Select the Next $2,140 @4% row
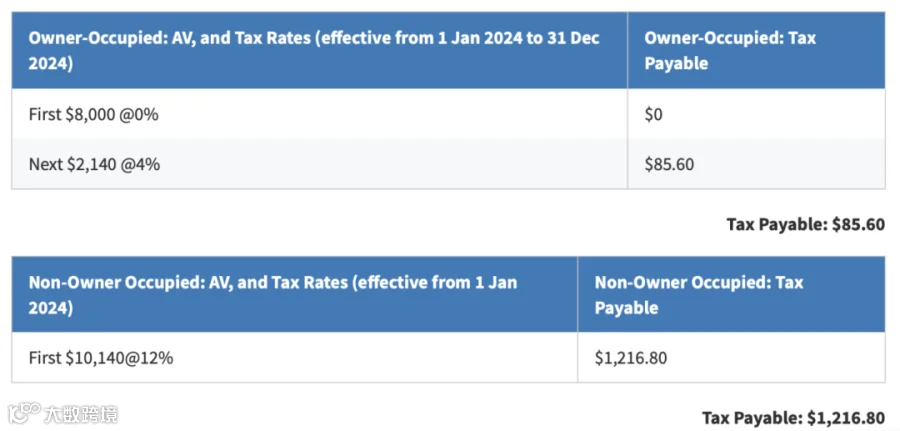 click(448, 164)
